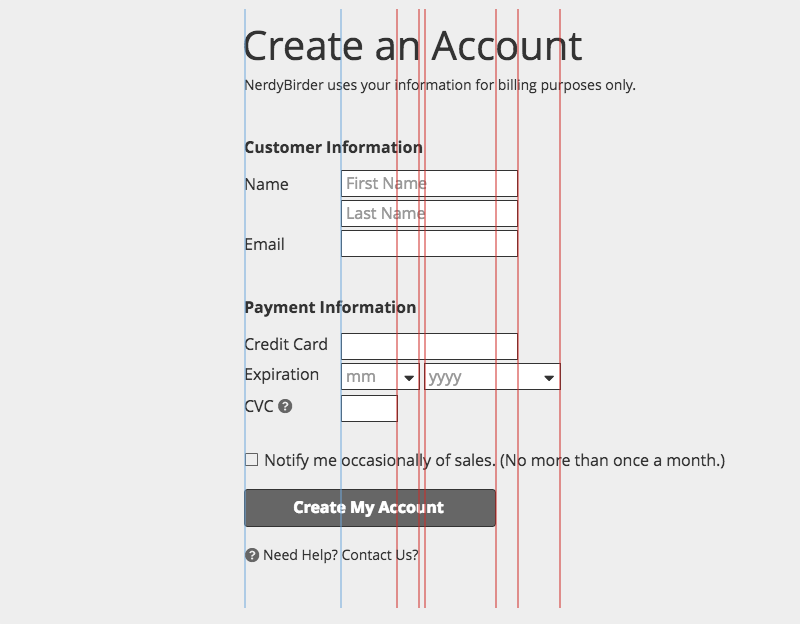The height and width of the screenshot is (624, 800).
Task: Click the help icon beside Need Help
Action: tap(252, 555)
